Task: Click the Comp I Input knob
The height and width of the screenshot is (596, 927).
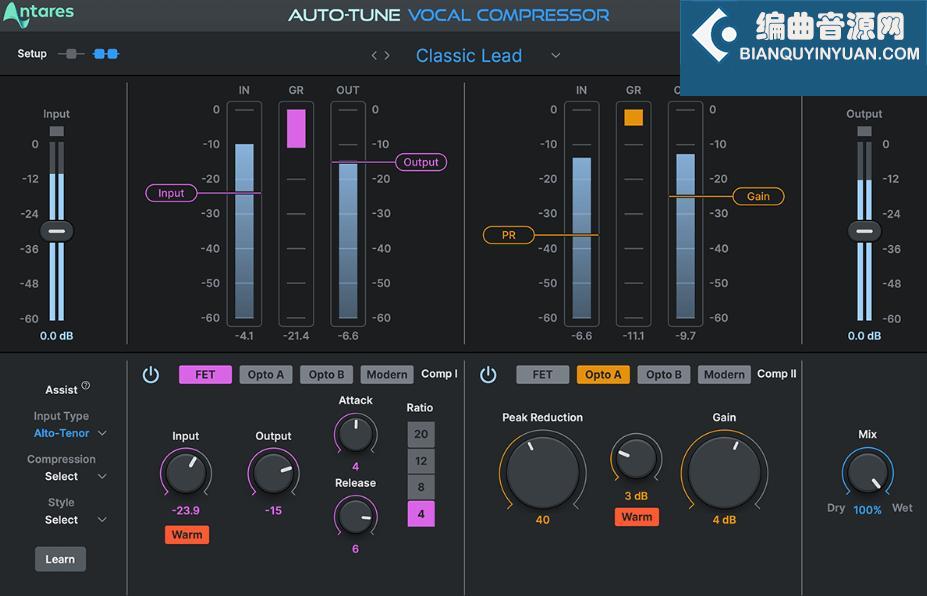Action: pyautogui.click(x=186, y=472)
